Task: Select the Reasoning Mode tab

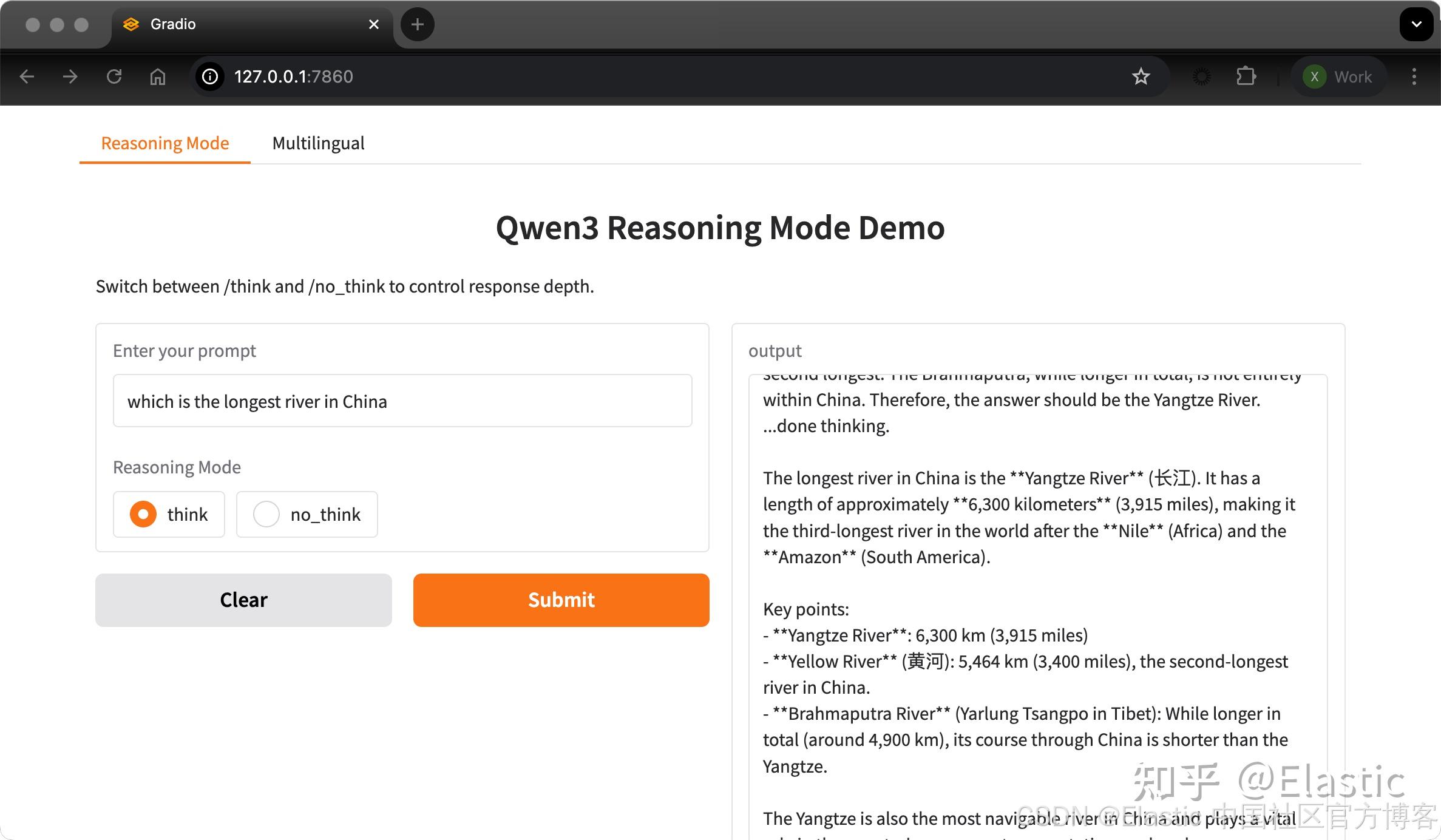Action: coord(164,143)
